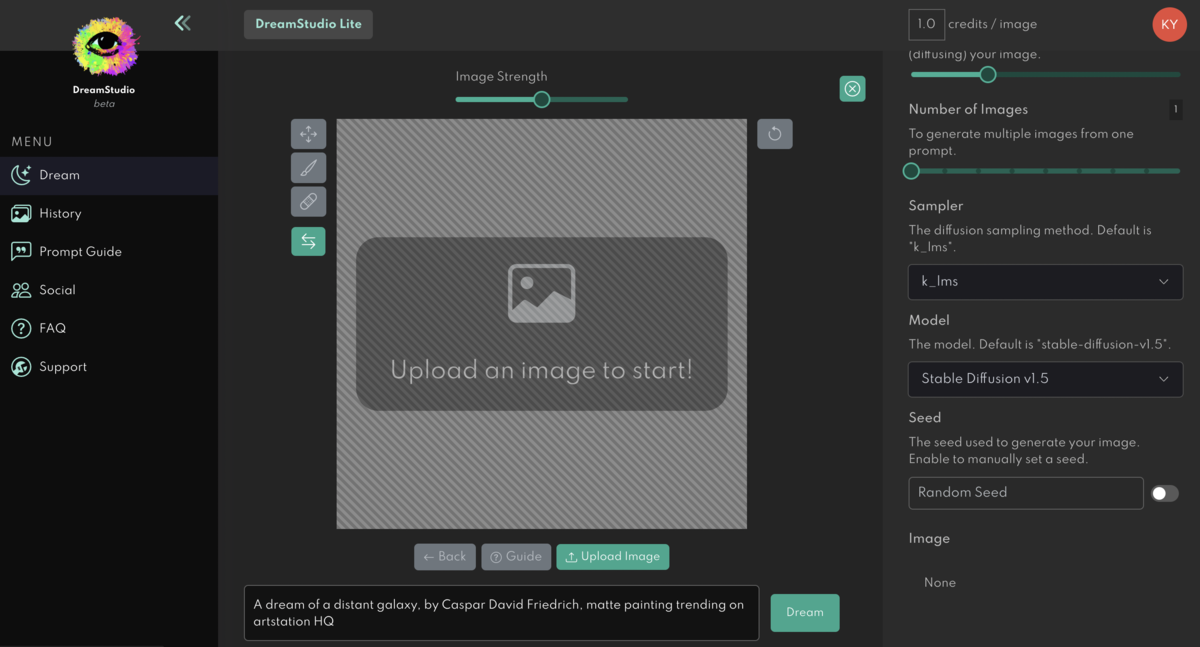Collapse the sidebar using the double chevron
This screenshot has height=647, width=1200.
[x=182, y=22]
